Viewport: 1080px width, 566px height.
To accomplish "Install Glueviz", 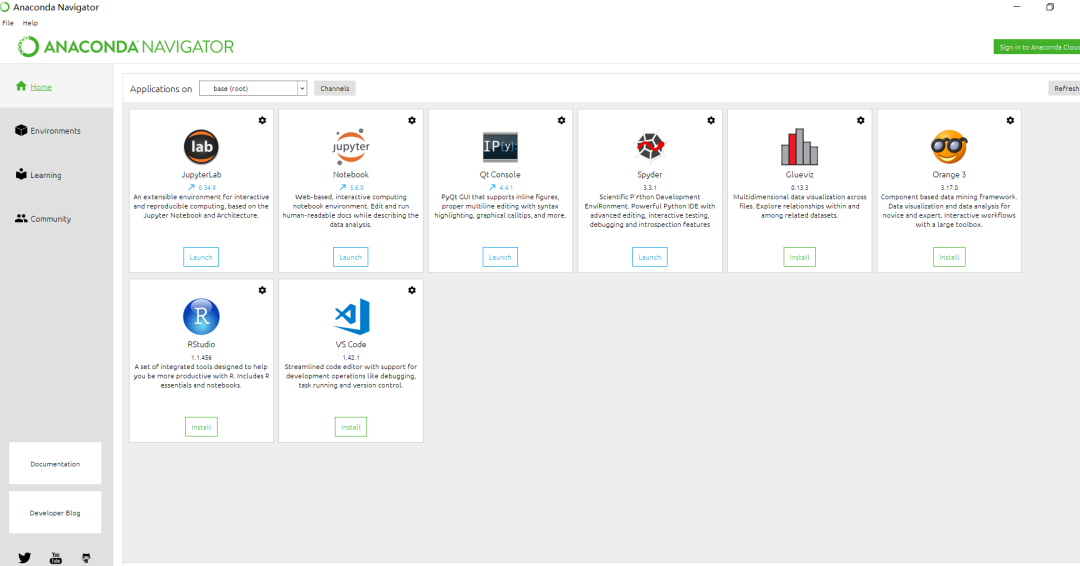I will pos(799,257).
